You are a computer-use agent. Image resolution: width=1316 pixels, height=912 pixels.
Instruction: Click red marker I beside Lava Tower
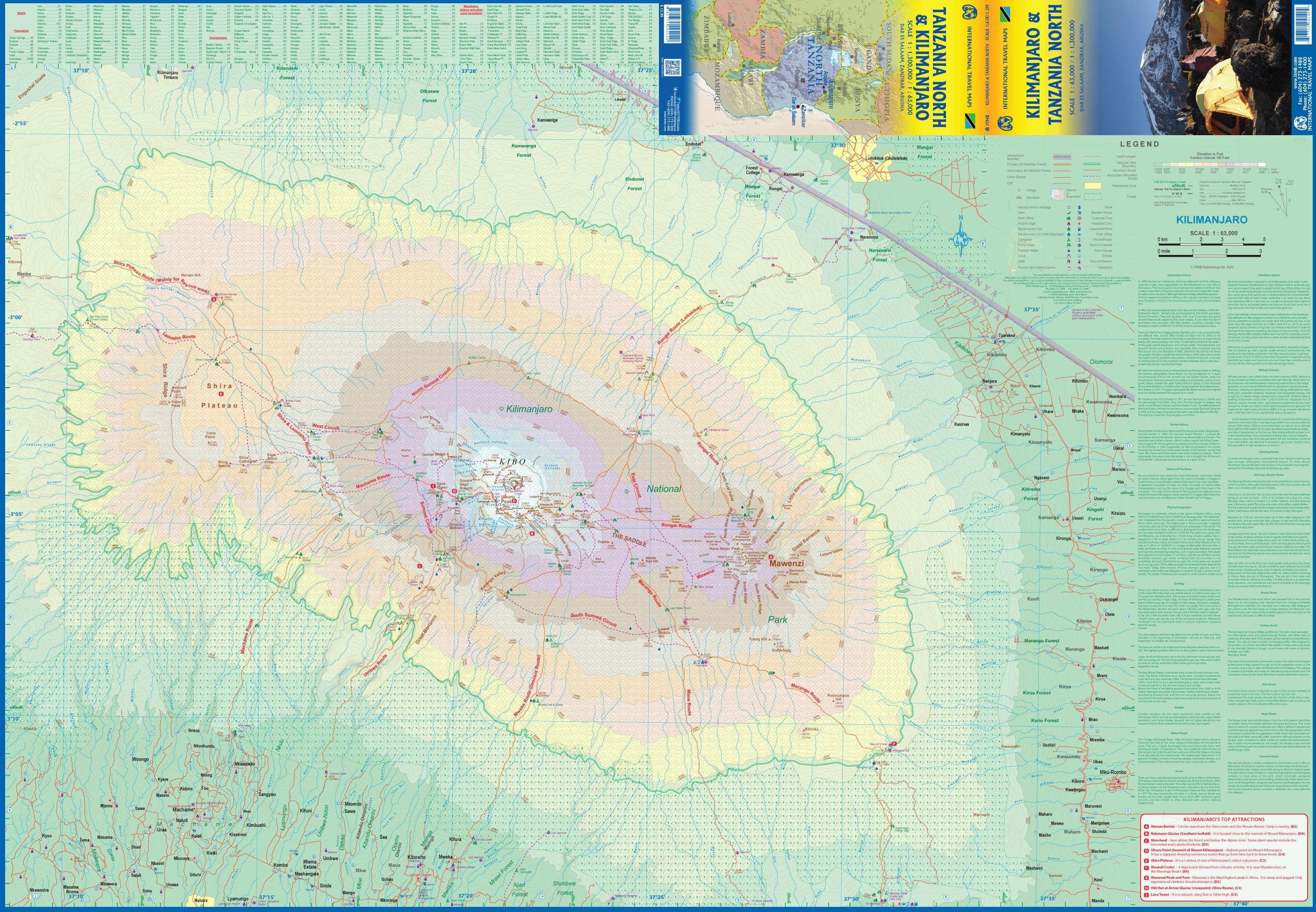433,486
